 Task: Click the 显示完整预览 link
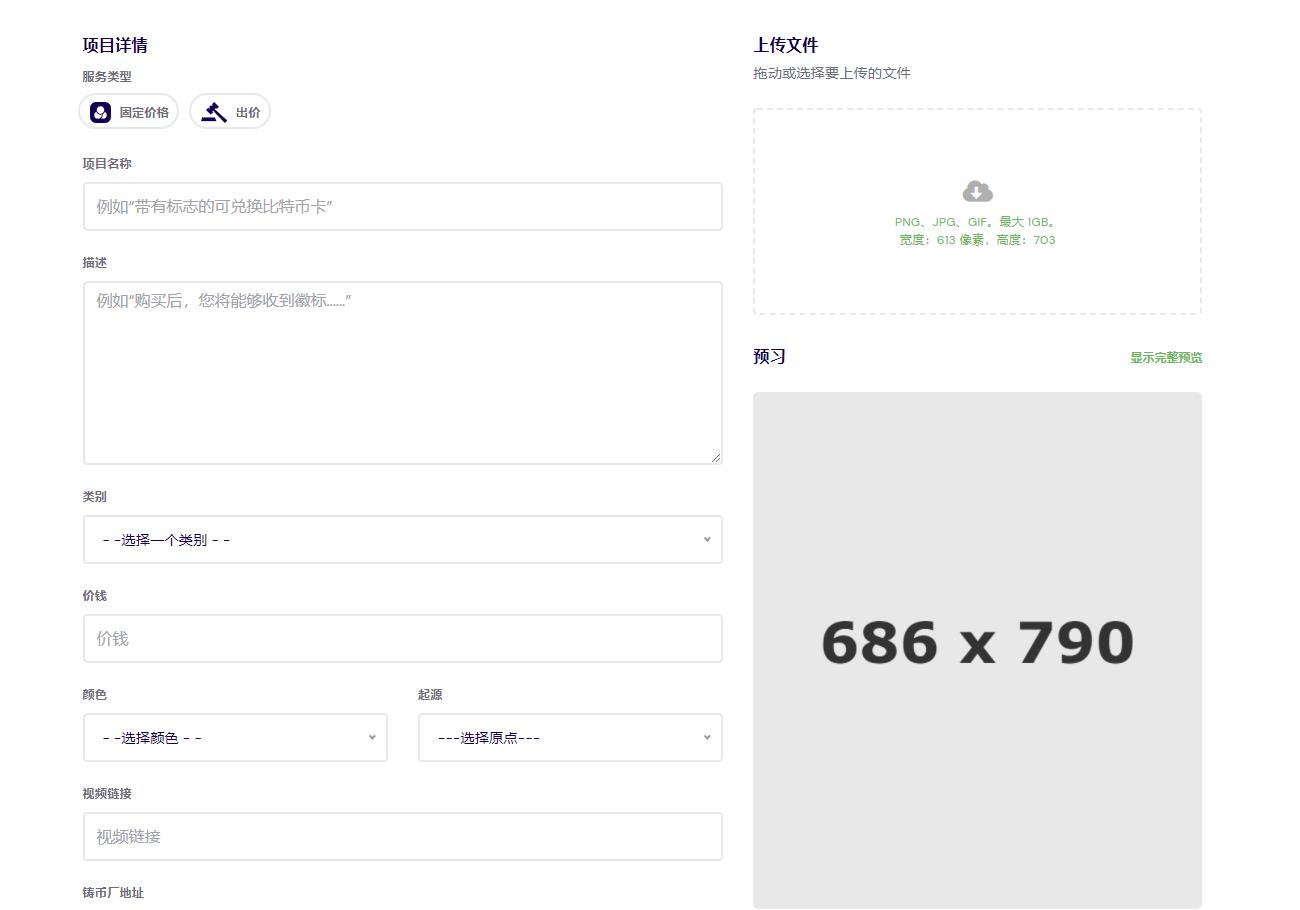point(1166,358)
